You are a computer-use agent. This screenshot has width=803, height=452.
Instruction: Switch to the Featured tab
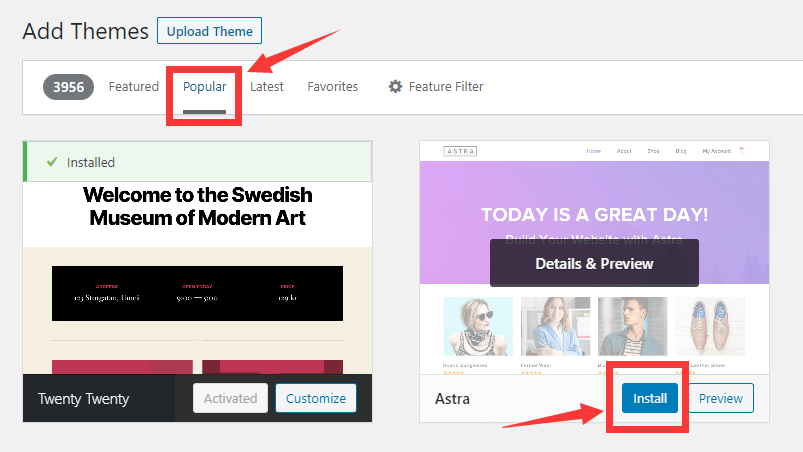click(133, 87)
